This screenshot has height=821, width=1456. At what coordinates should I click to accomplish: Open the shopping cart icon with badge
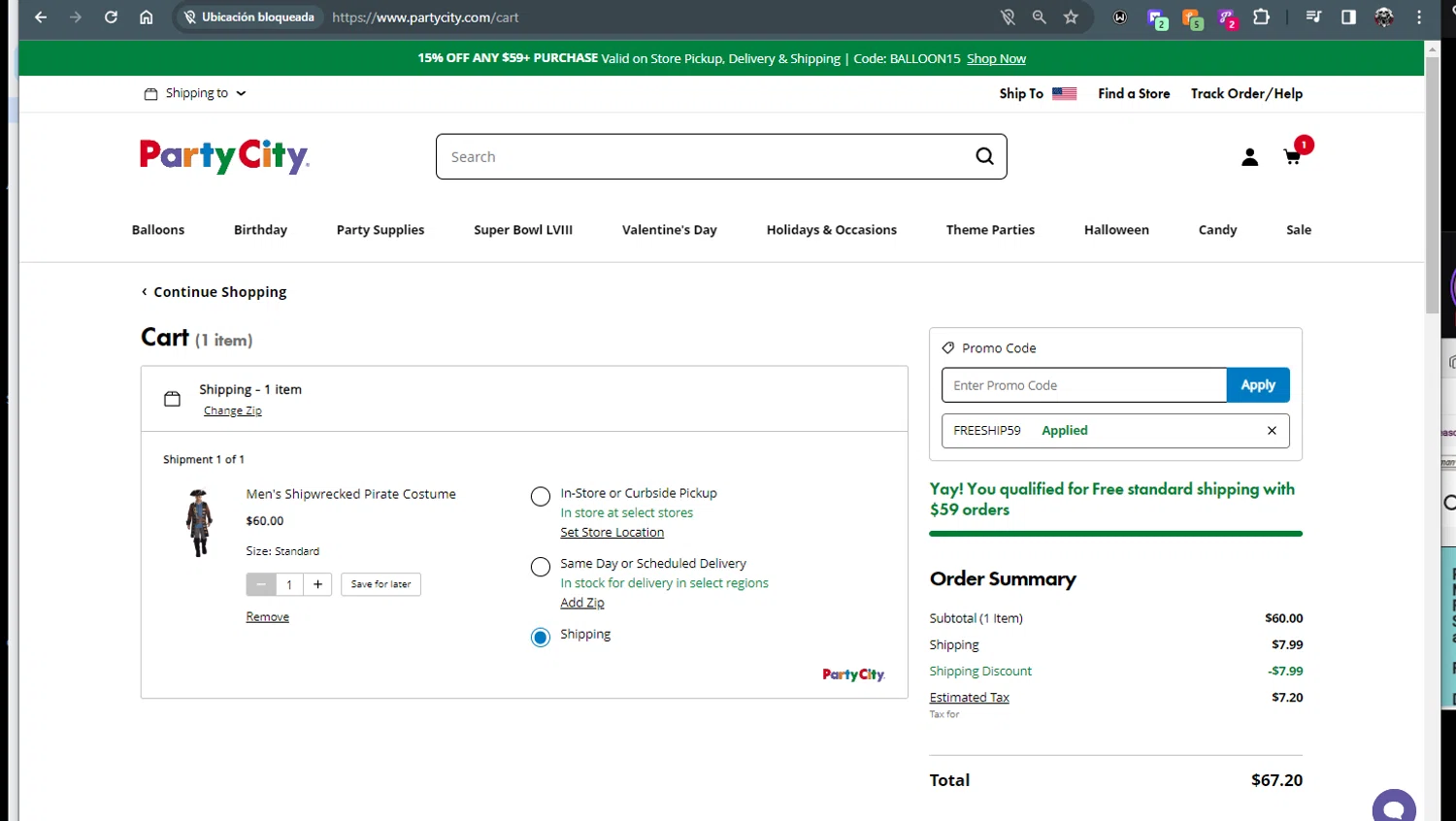coord(1296,153)
